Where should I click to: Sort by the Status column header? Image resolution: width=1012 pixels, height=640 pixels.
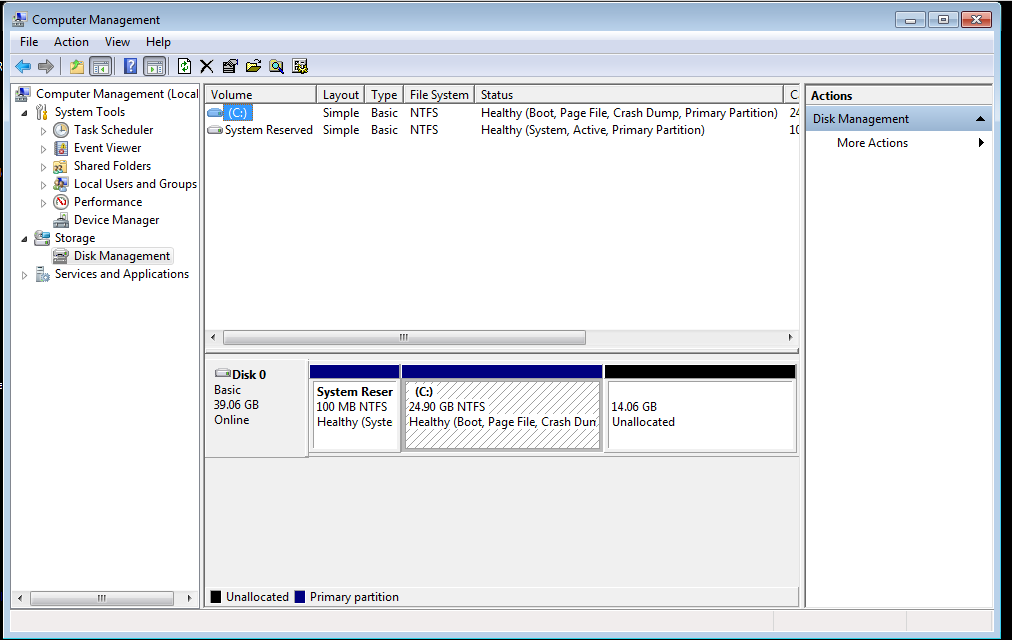[629, 95]
